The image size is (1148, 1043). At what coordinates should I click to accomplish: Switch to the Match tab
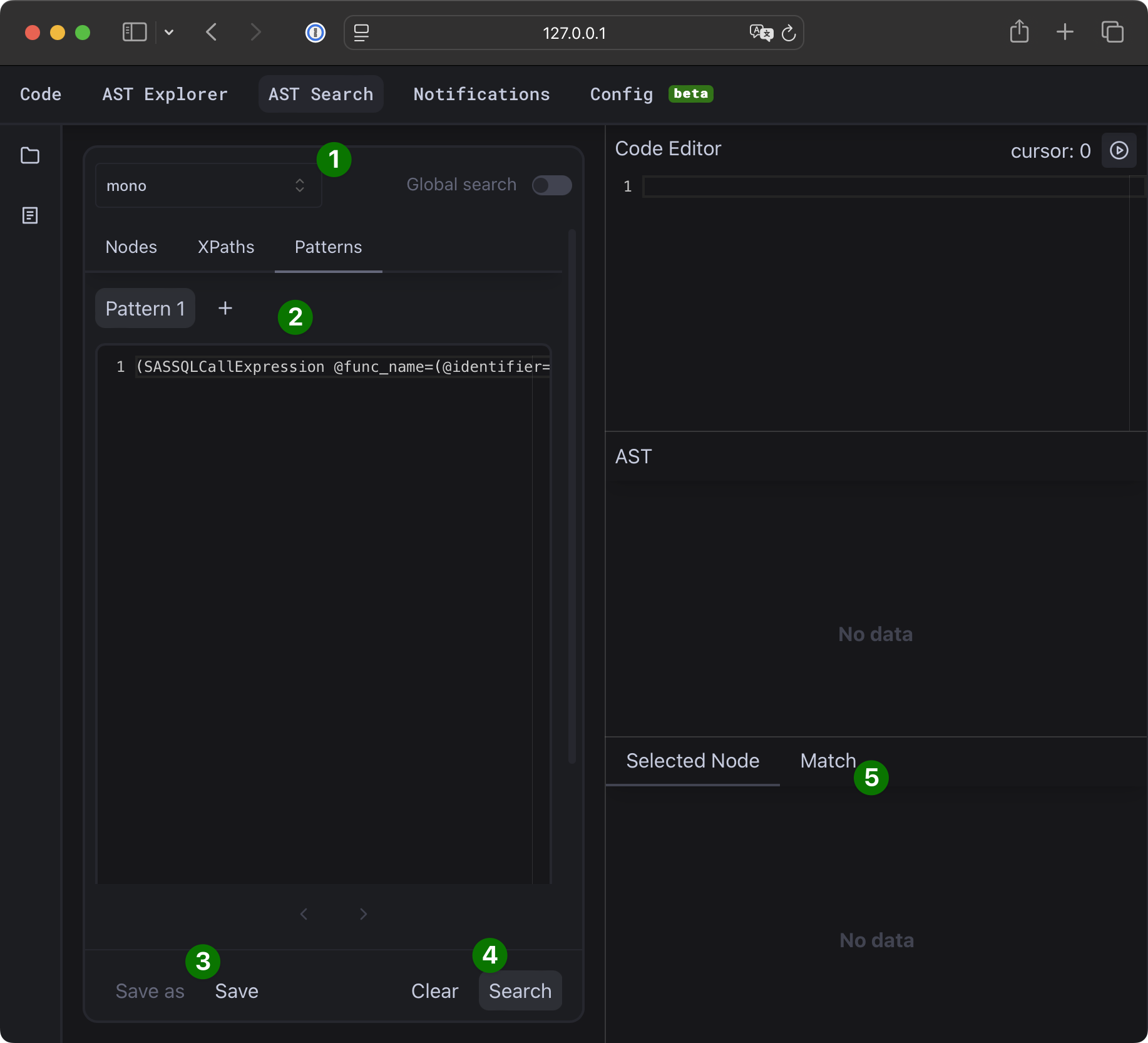[828, 761]
